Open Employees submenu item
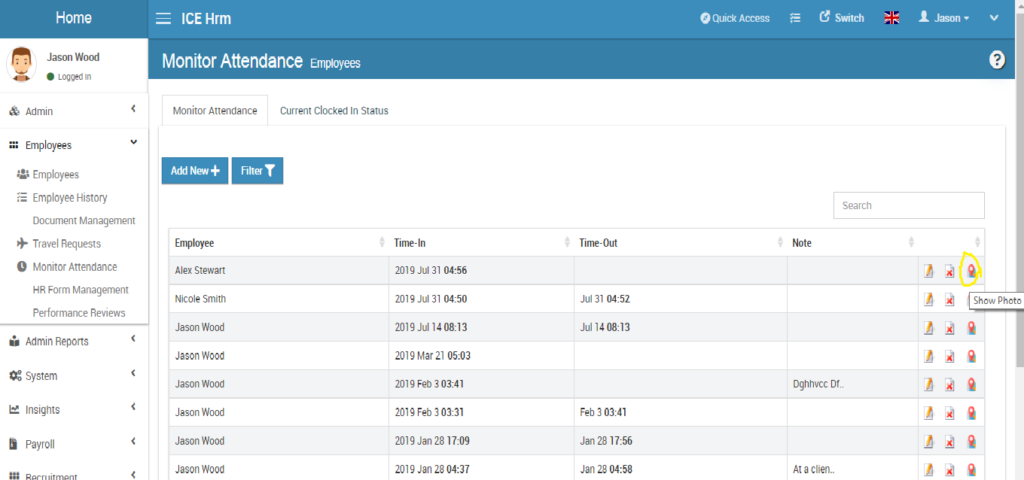Viewport: 1024px width, 480px height. 56,174
